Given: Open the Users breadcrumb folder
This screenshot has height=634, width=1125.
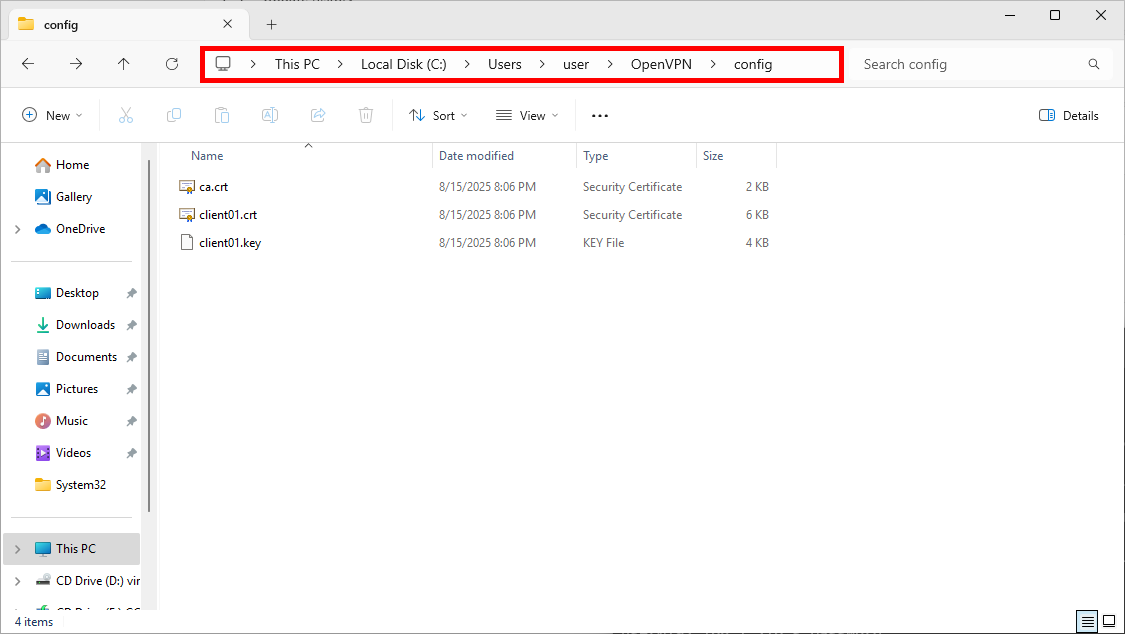Looking at the screenshot, I should [505, 63].
